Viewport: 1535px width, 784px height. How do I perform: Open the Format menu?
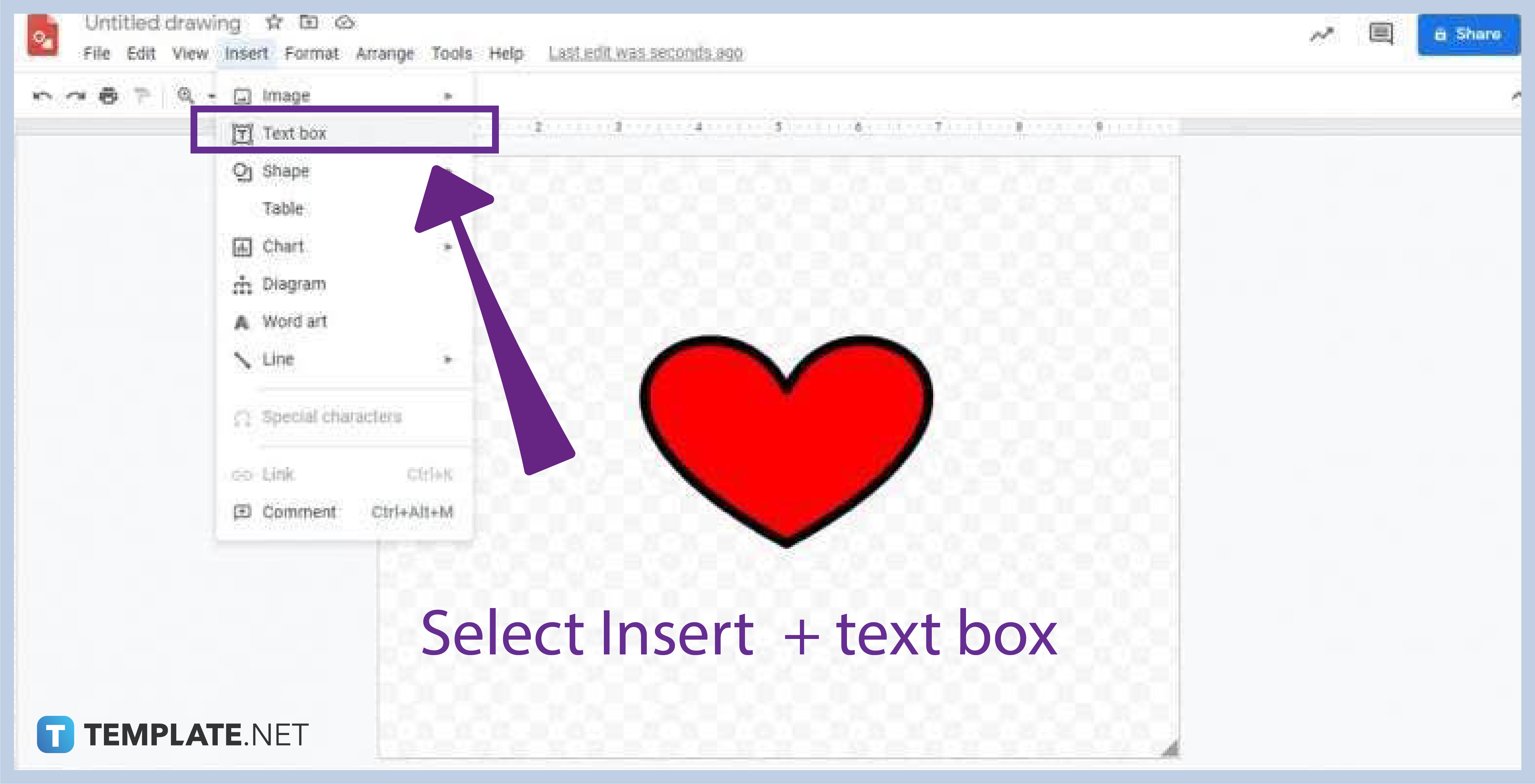coord(313,53)
